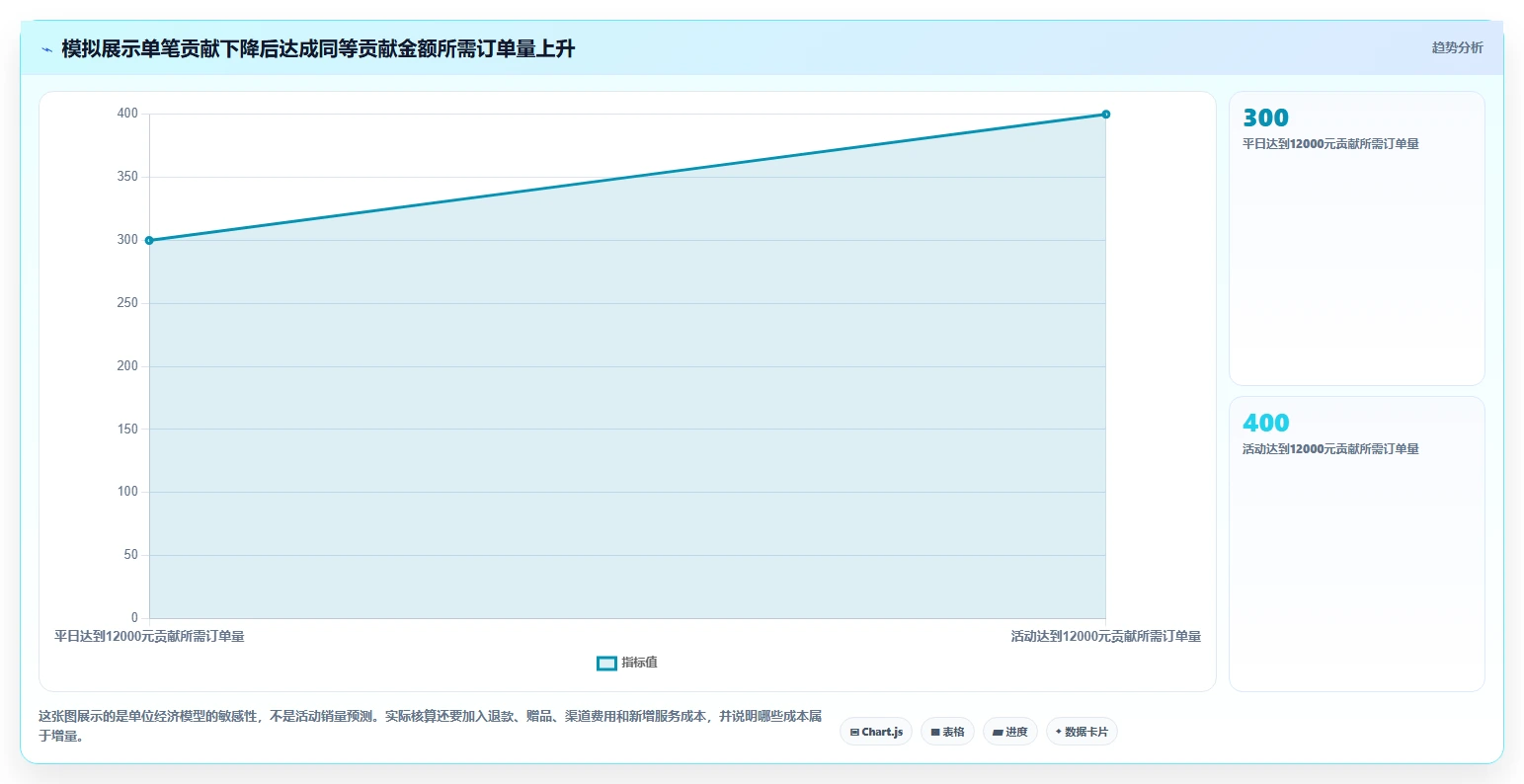
Task: Click the card caption 活动达到12000元贡献所需订单量
Action: [1330, 449]
